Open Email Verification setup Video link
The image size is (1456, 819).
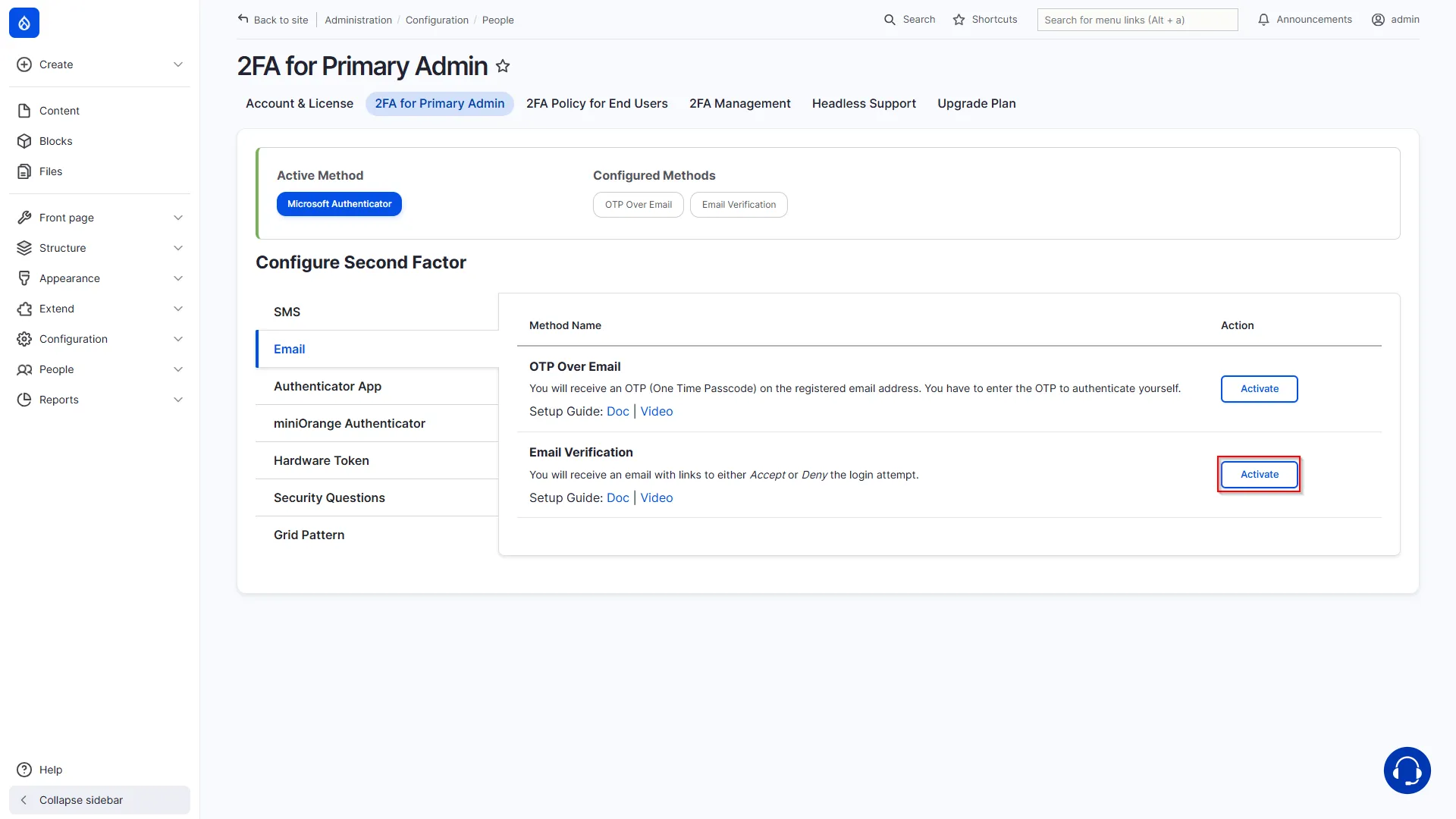tap(656, 497)
